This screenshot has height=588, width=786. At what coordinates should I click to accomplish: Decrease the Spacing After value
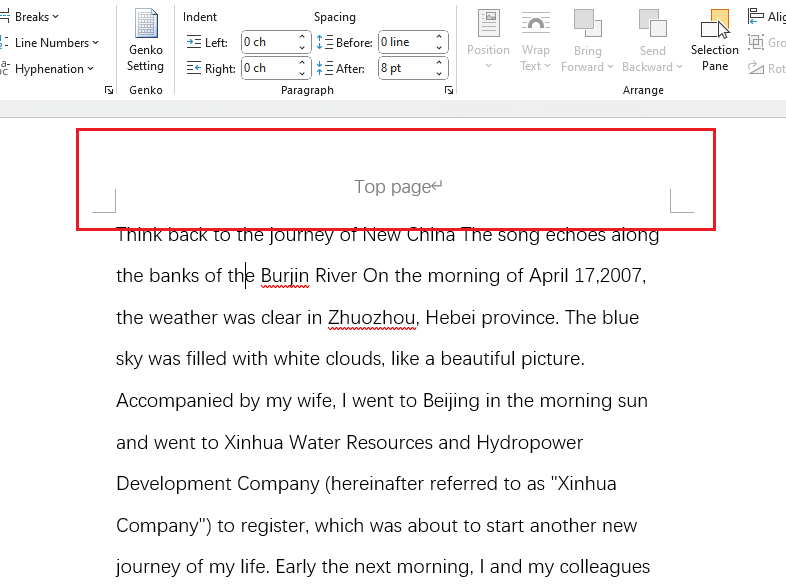(439, 74)
